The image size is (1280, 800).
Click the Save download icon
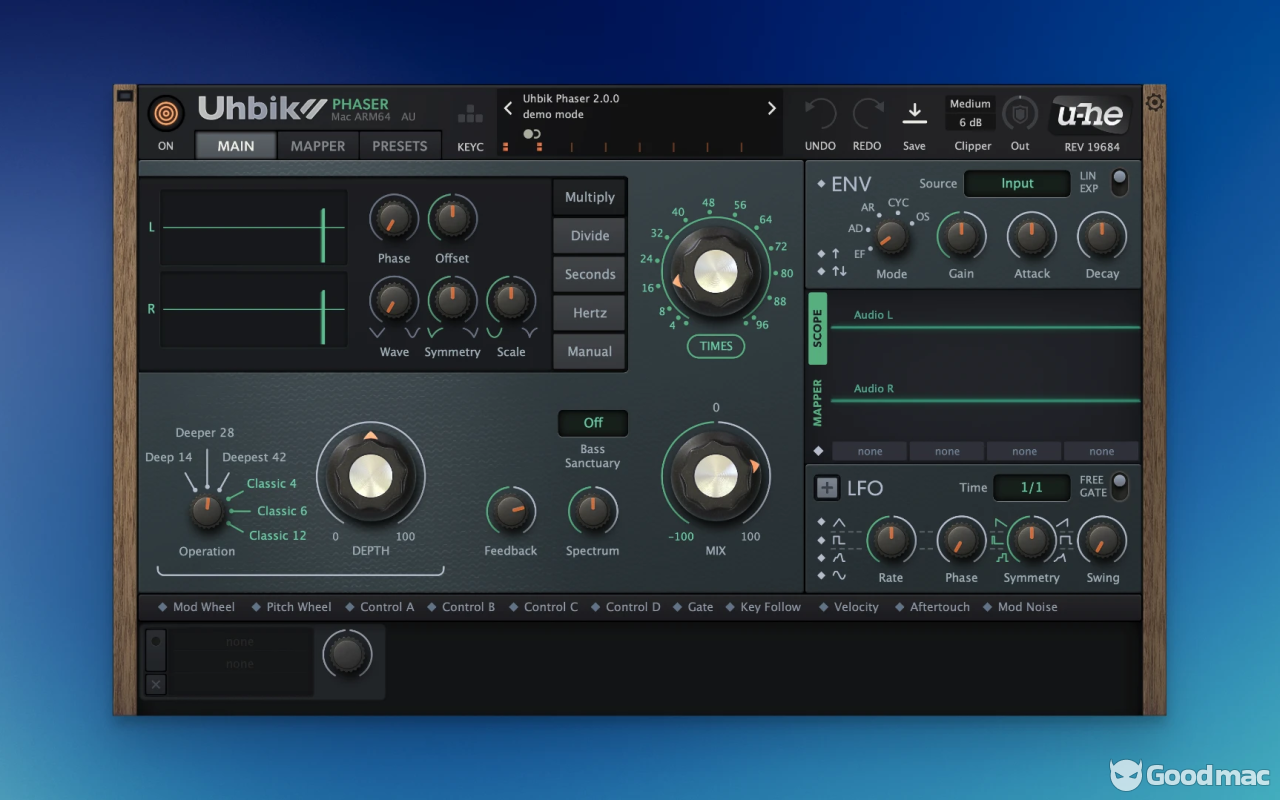pyautogui.click(x=914, y=113)
